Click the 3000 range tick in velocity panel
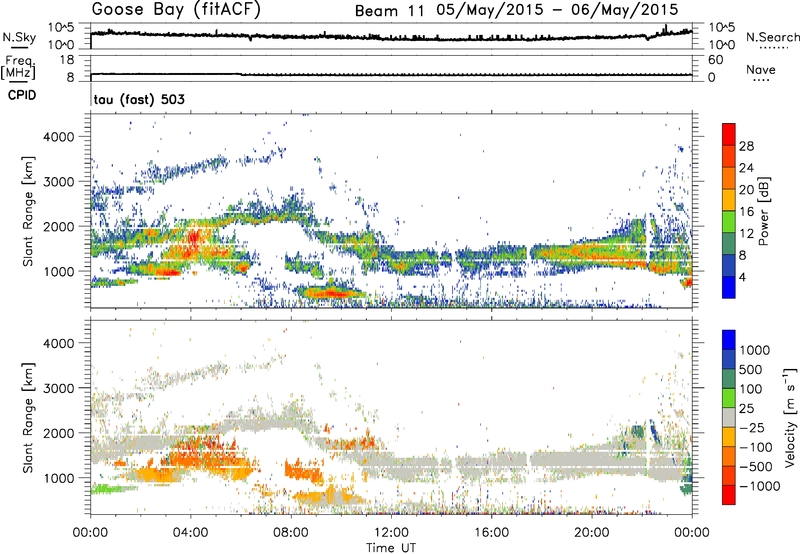 tap(58, 388)
